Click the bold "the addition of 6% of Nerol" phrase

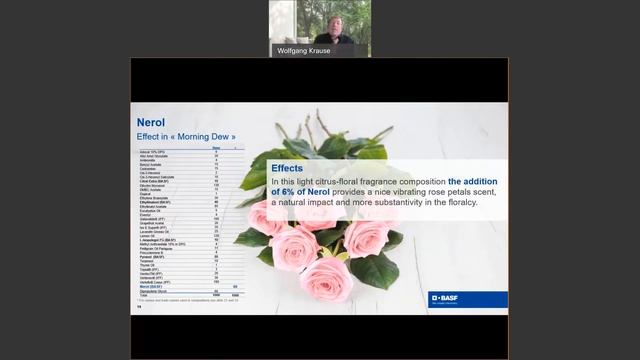click(384, 187)
